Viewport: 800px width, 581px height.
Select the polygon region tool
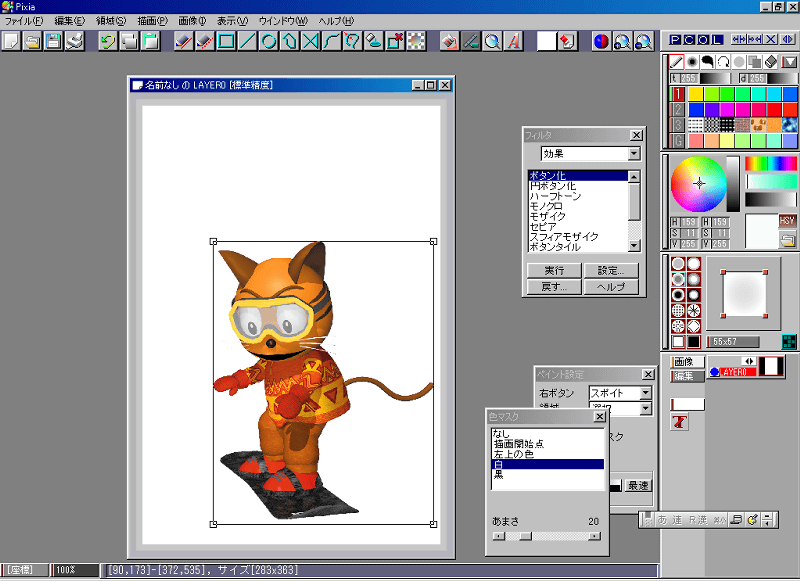[289, 41]
